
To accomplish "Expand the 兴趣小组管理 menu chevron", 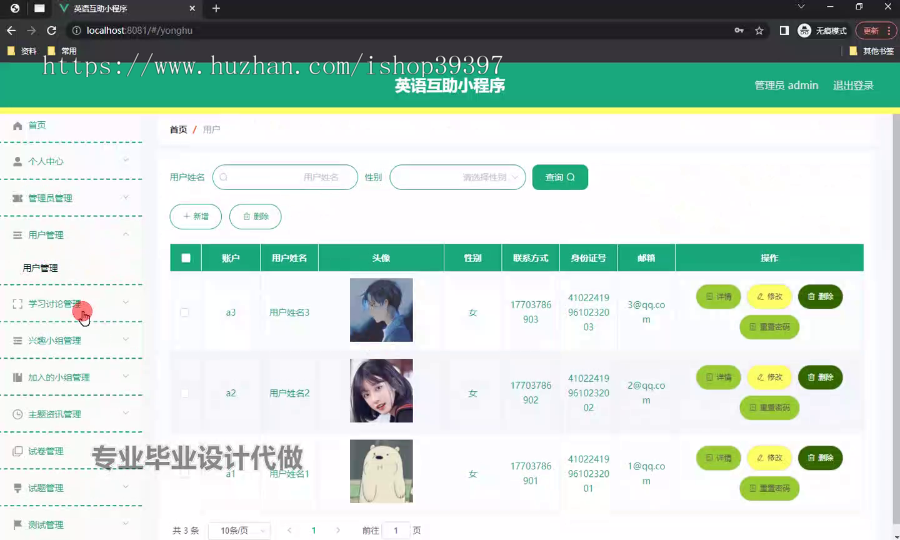I will pos(126,339).
